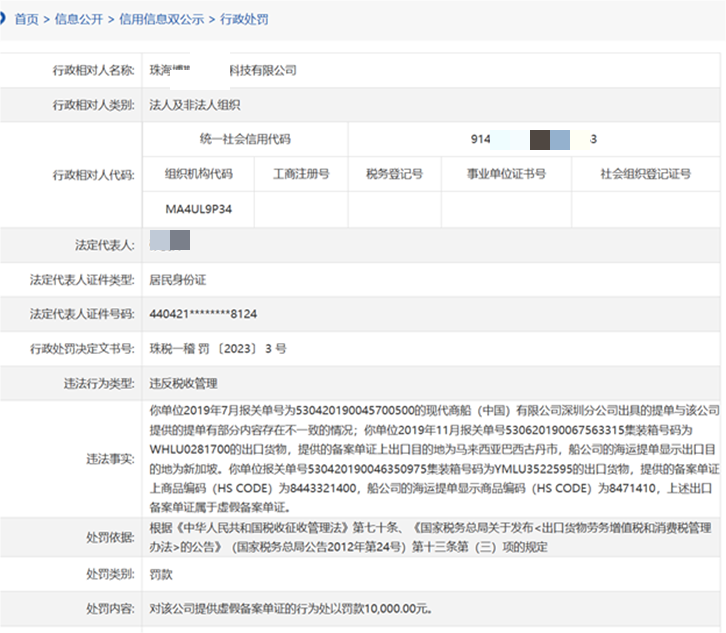
Task: Select masked ID number 440421********8124
Action: tap(203, 314)
